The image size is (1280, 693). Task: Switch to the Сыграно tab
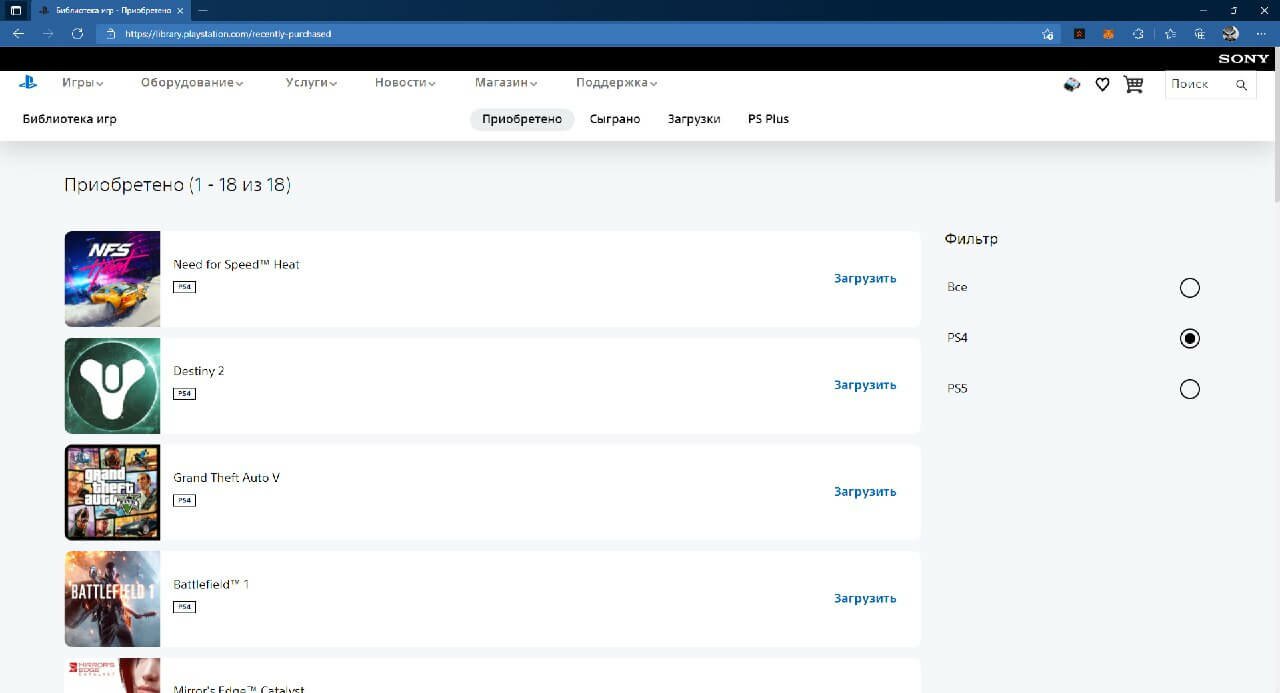[x=615, y=119]
